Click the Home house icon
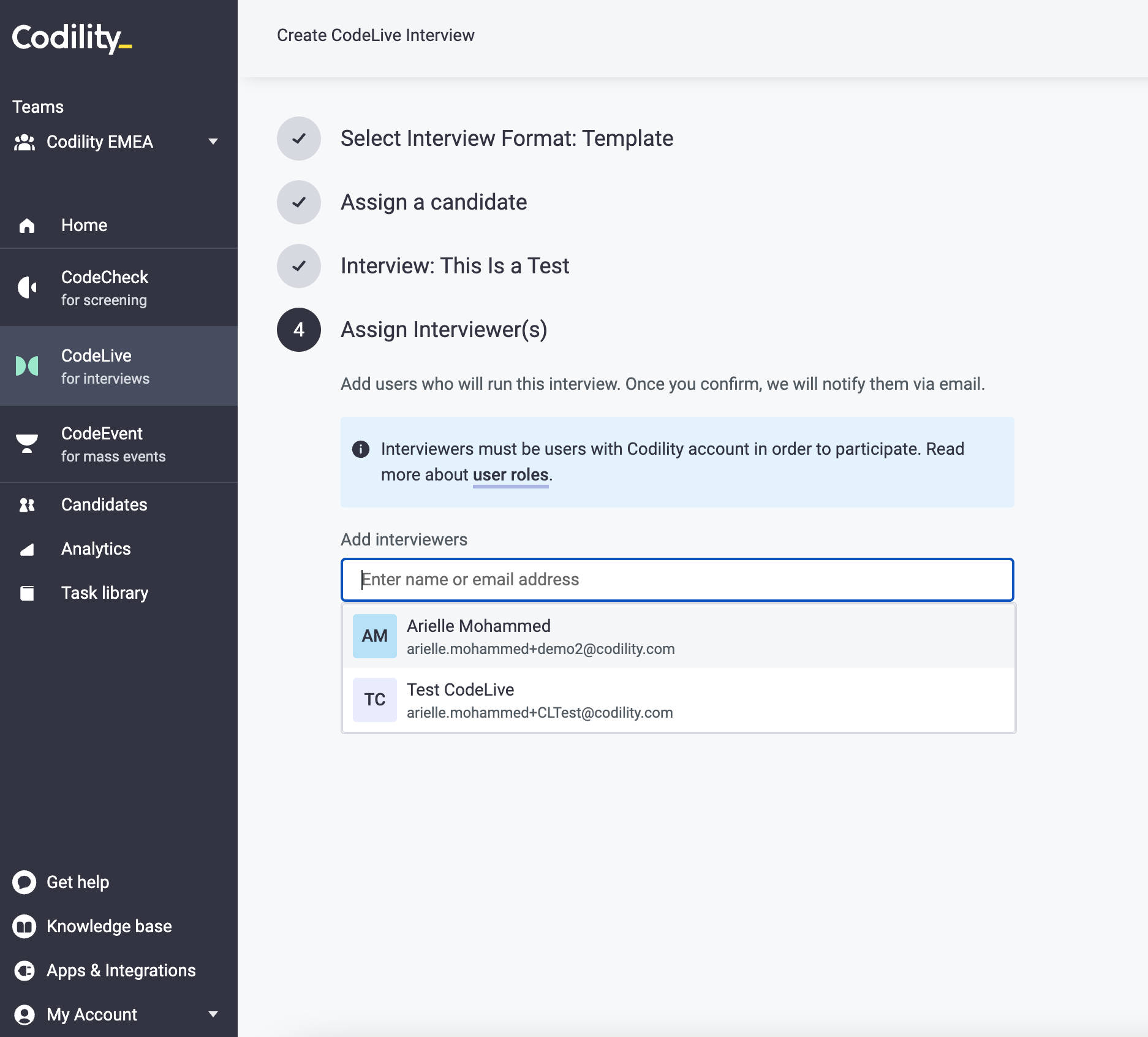 tap(27, 226)
